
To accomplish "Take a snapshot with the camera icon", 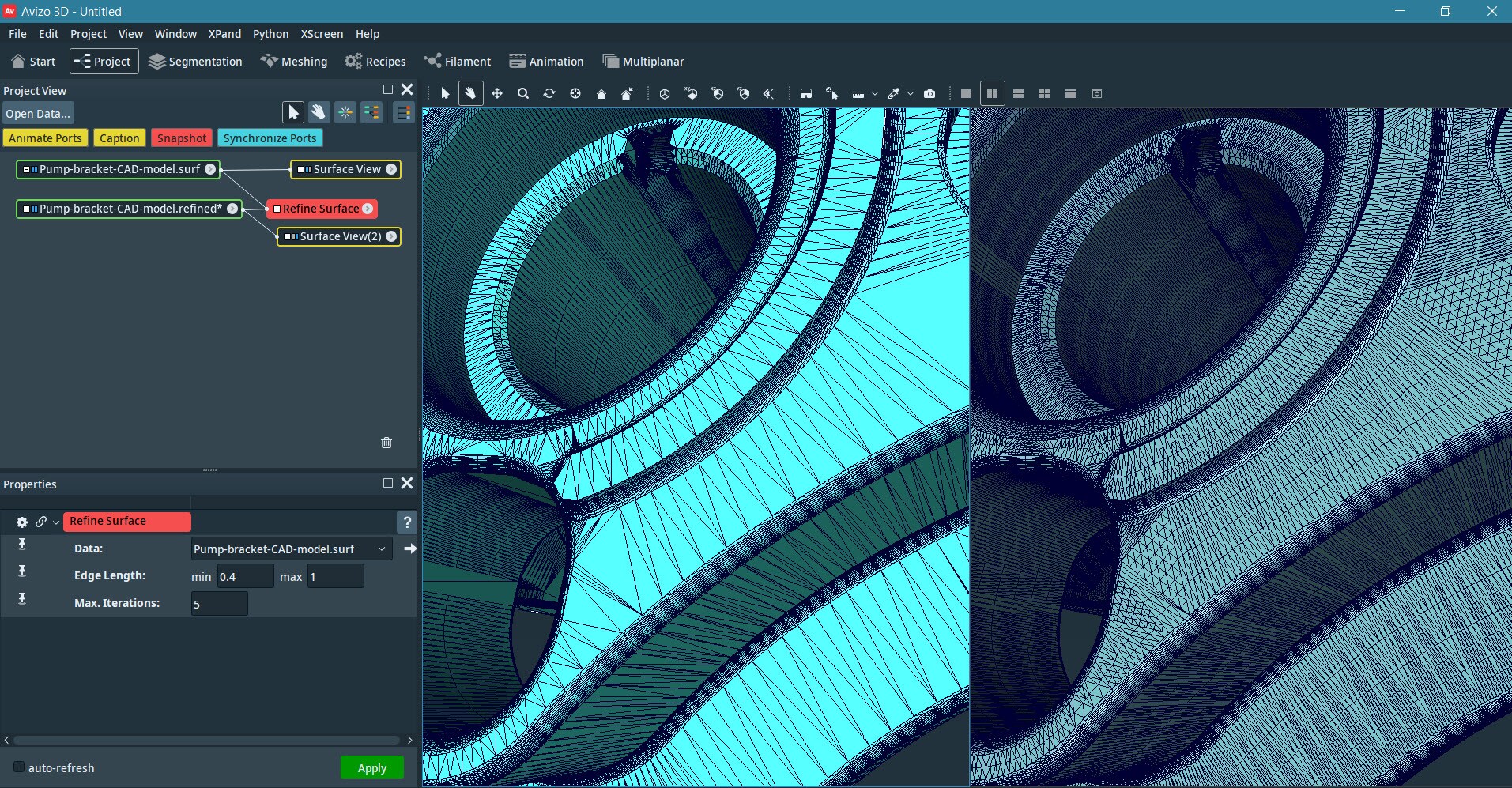I will (930, 92).
